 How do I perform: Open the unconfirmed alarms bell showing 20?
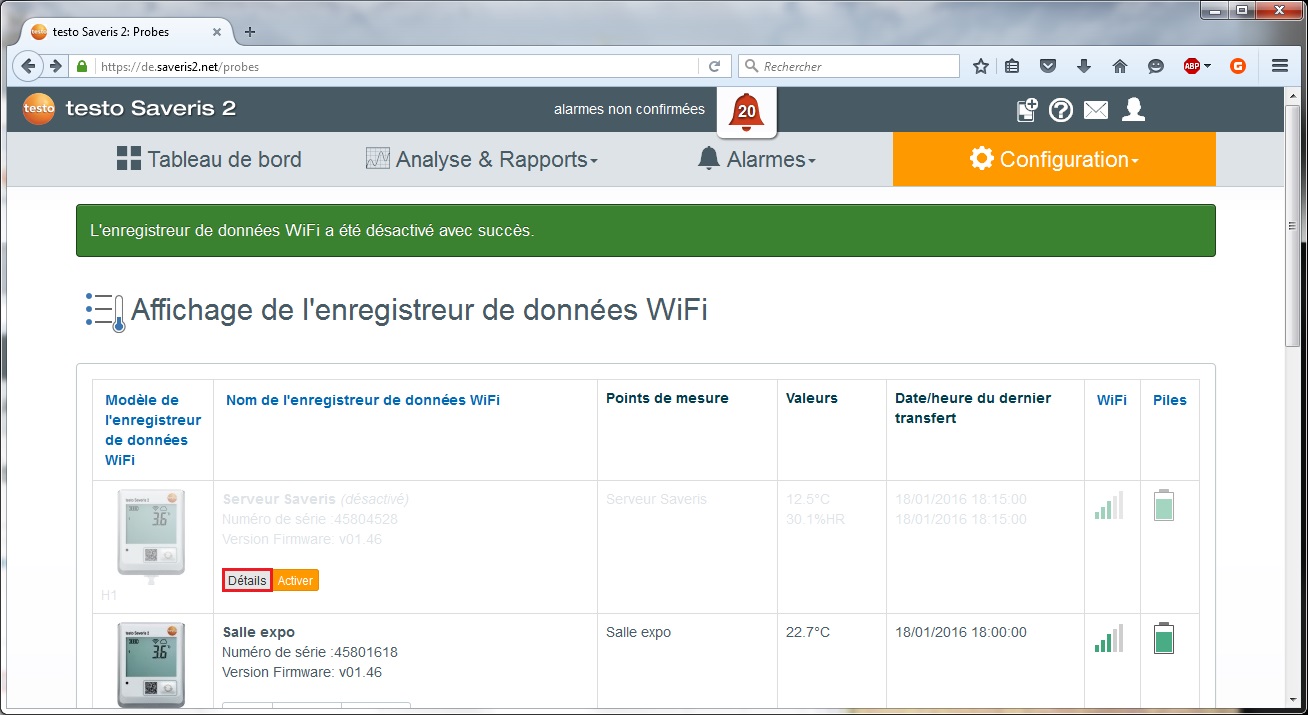[x=746, y=111]
